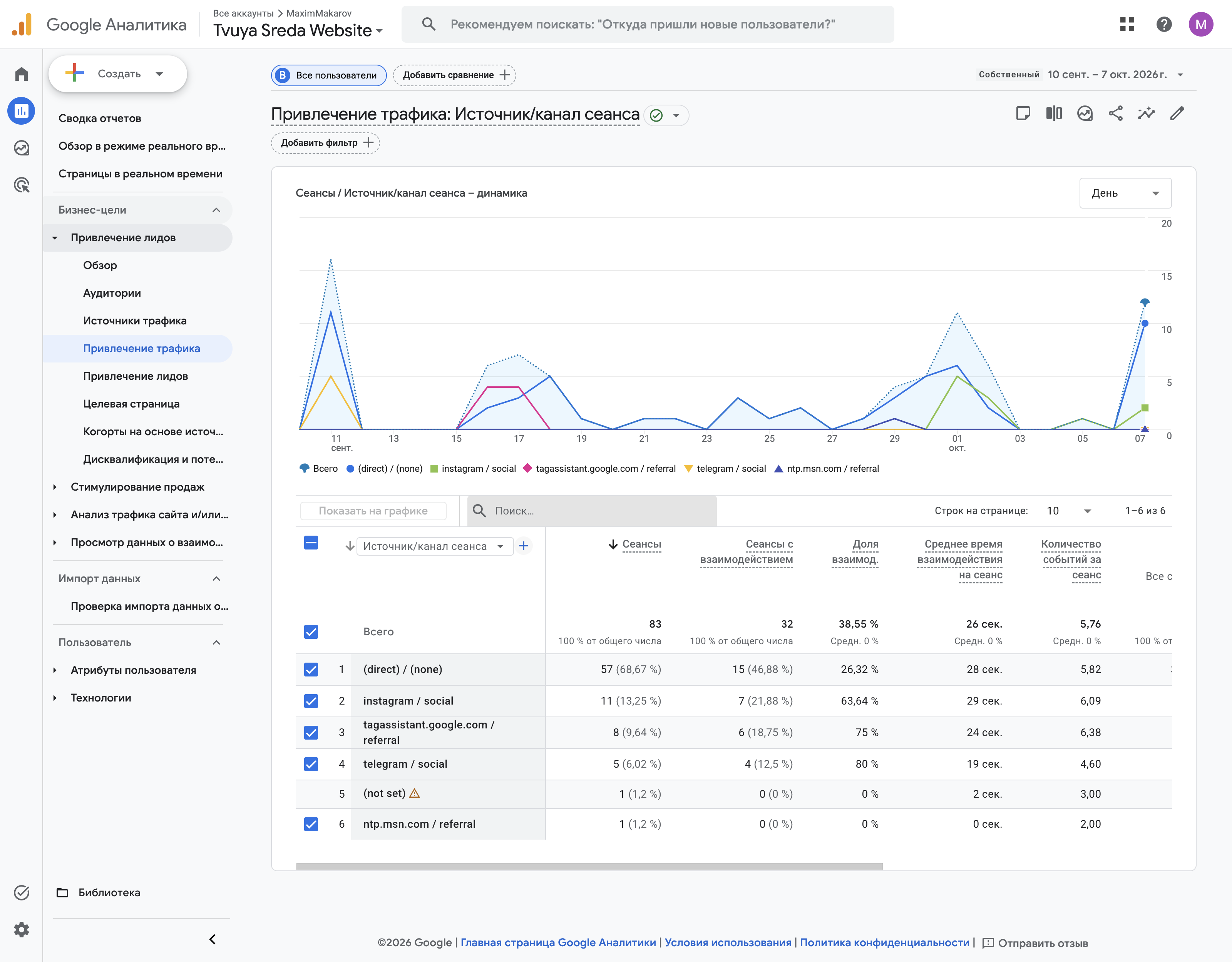Image resolution: width=1232 pixels, height=962 pixels.
Task: Click the edit comparisons columns icon
Action: tap(1054, 114)
